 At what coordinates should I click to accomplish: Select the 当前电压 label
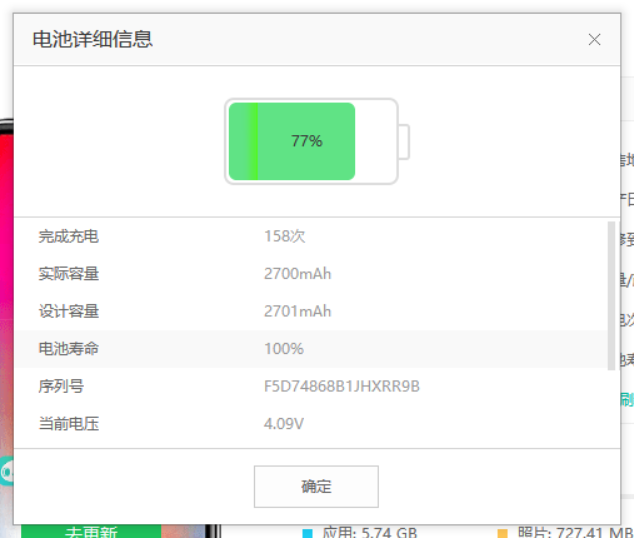click(x=68, y=424)
